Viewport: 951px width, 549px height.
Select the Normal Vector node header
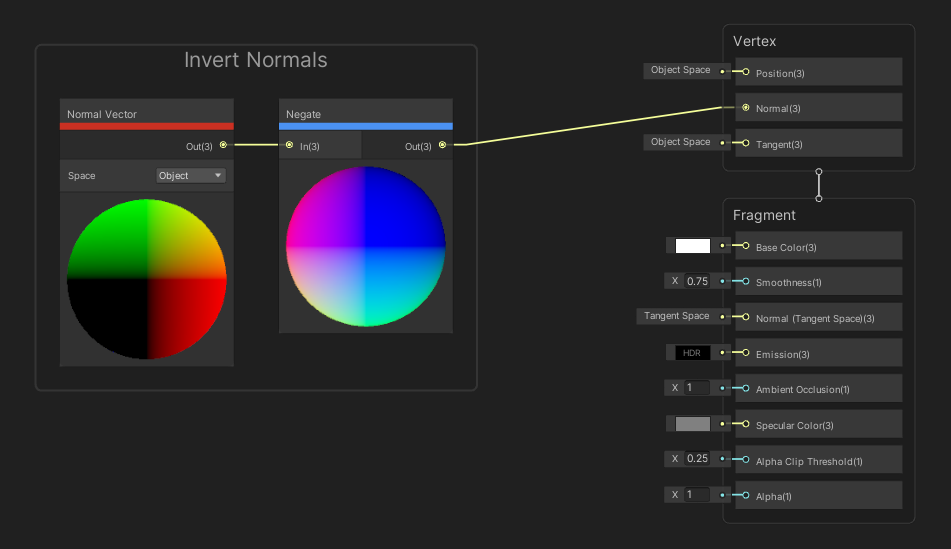(x=146, y=114)
